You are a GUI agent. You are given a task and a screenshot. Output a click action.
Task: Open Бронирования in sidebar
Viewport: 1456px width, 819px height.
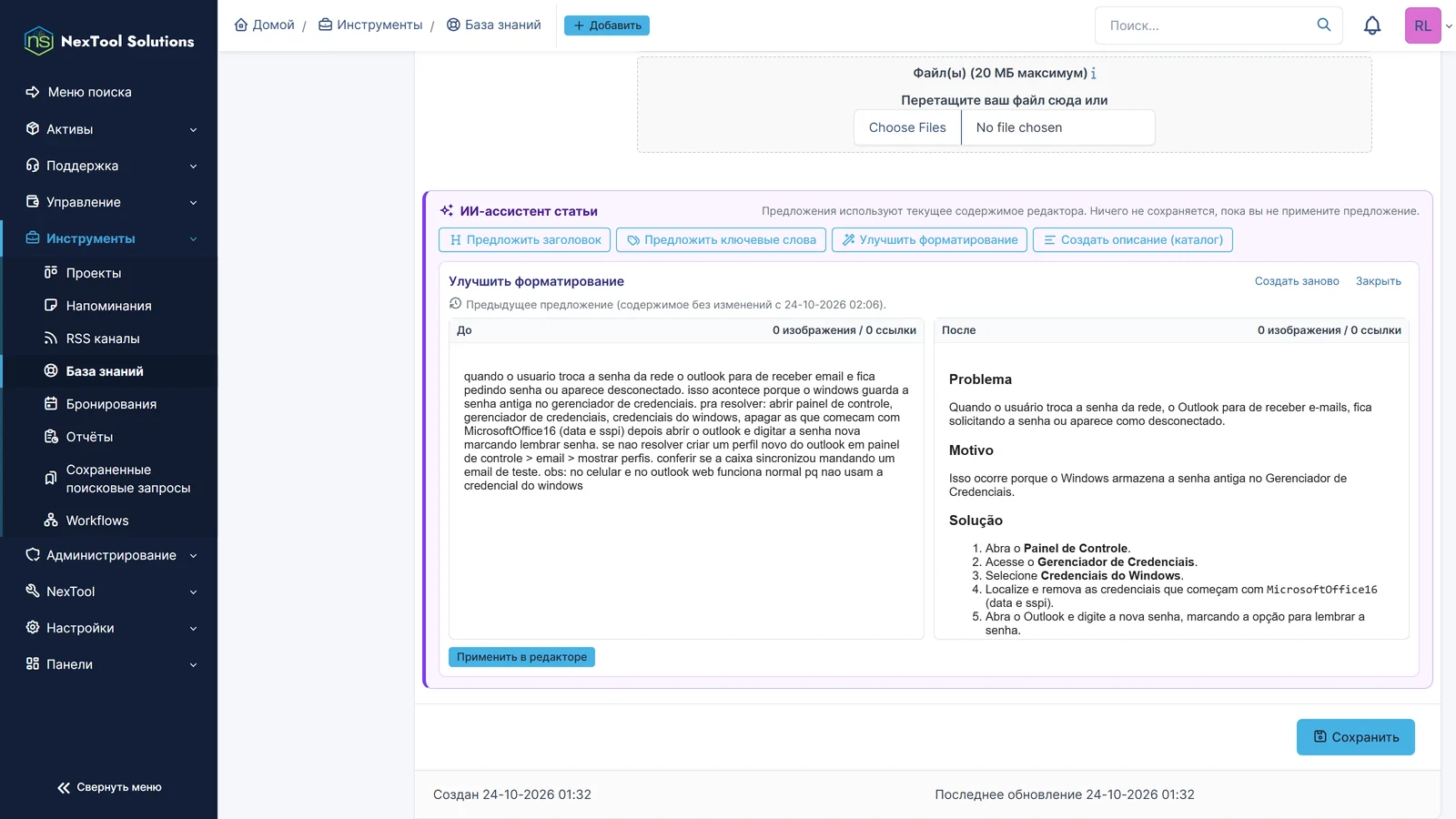tap(109, 404)
